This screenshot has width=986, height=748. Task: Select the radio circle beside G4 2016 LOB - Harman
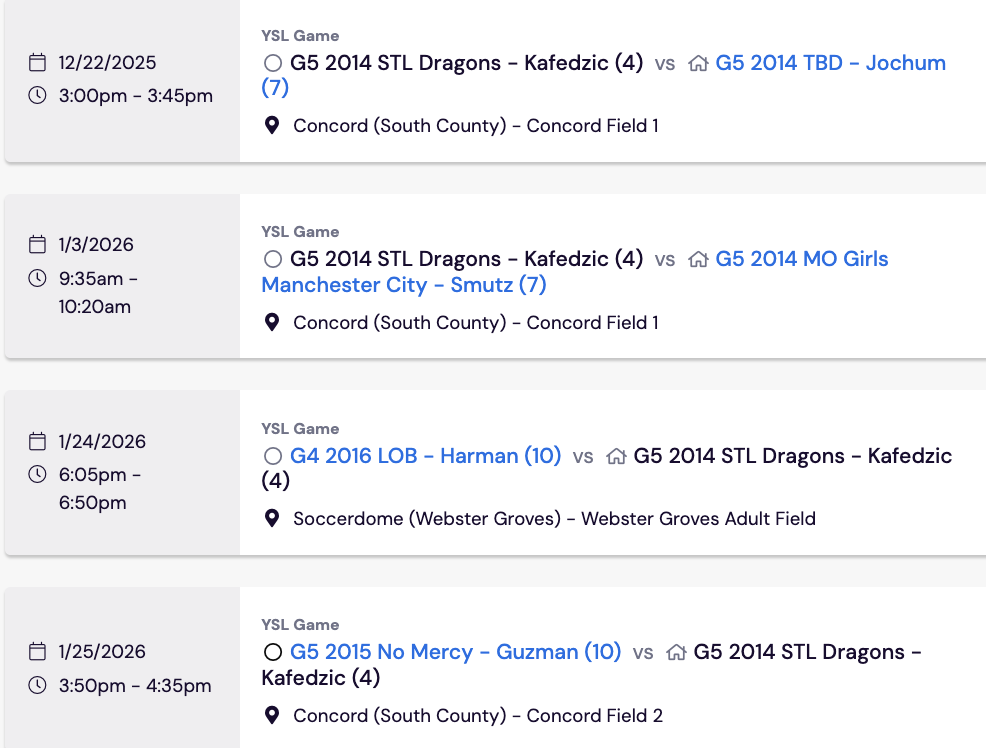(273, 456)
